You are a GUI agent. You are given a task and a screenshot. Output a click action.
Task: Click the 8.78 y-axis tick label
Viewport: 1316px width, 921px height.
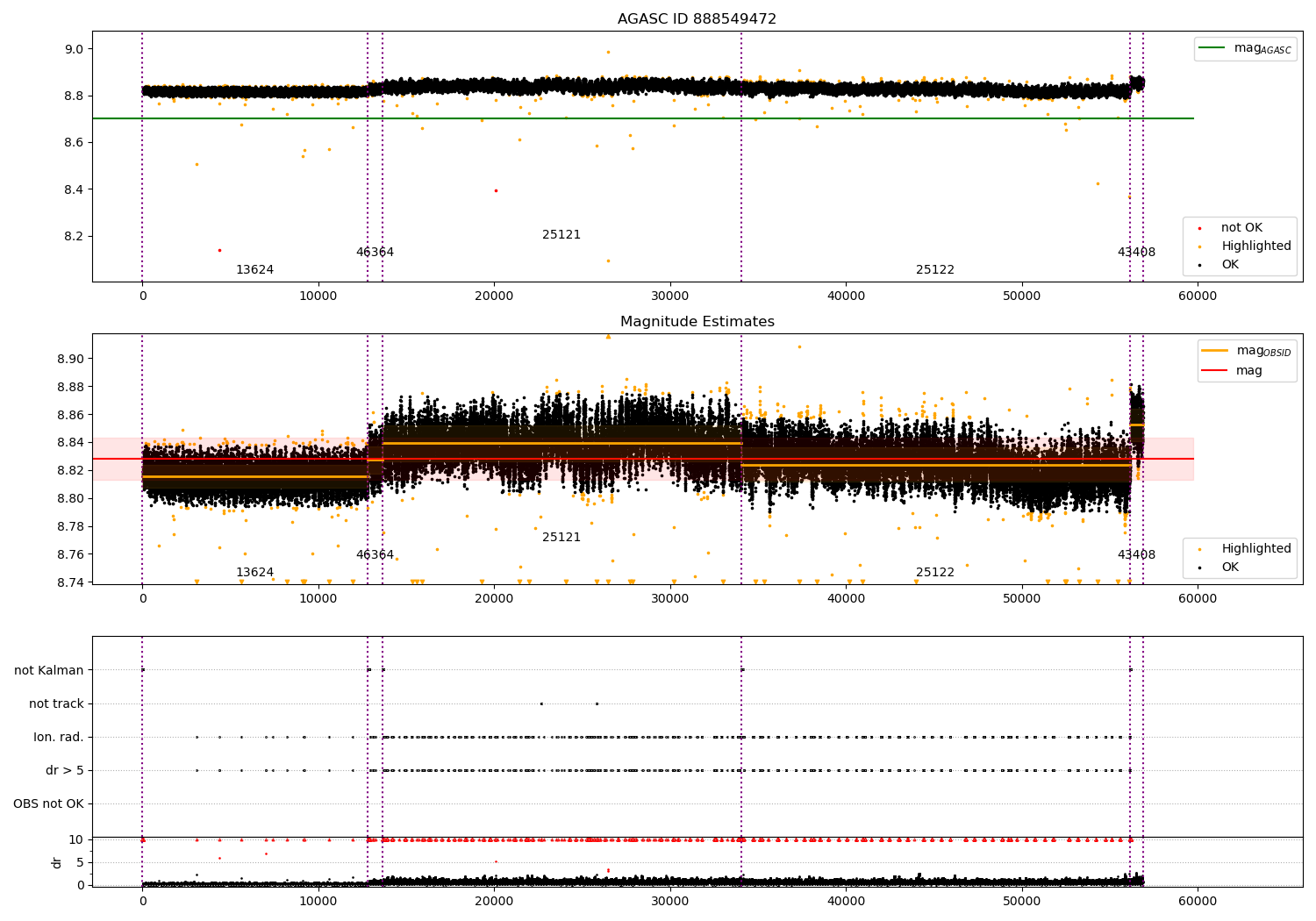tap(72, 527)
